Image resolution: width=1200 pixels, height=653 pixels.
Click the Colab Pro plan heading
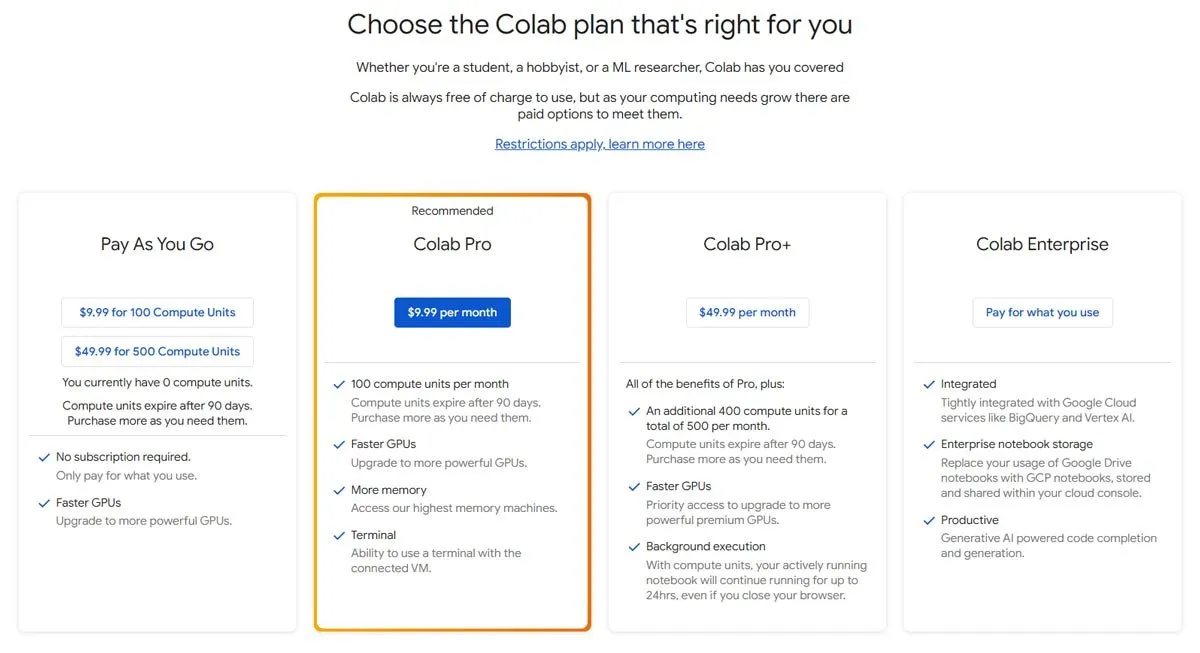[452, 244]
